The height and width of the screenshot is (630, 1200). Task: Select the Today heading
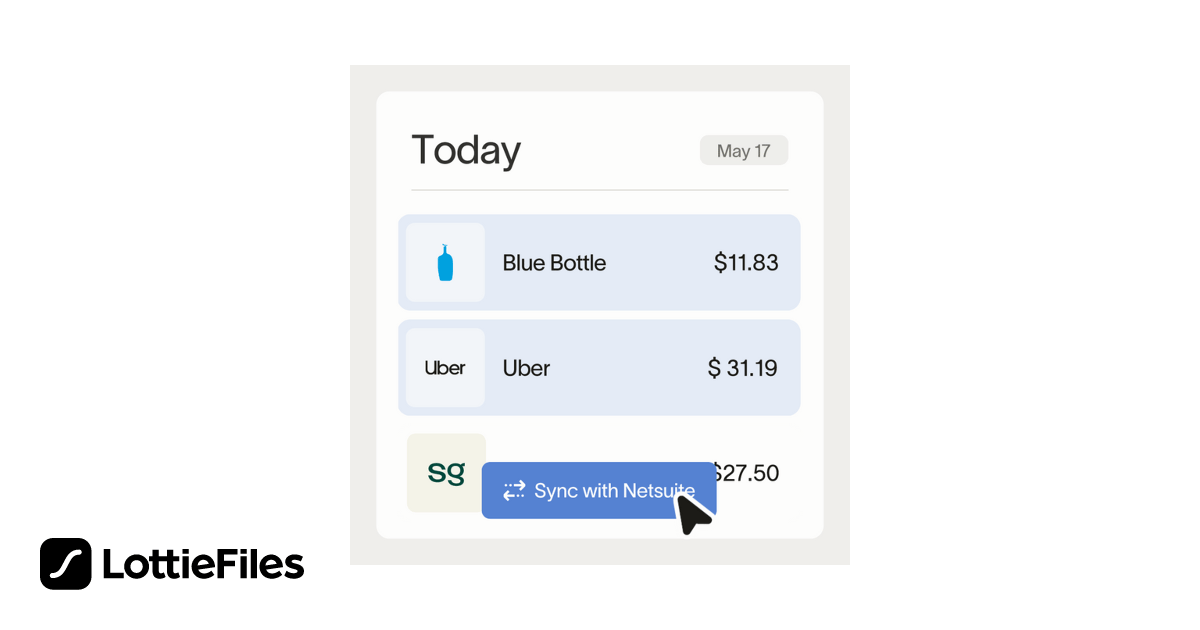click(466, 150)
